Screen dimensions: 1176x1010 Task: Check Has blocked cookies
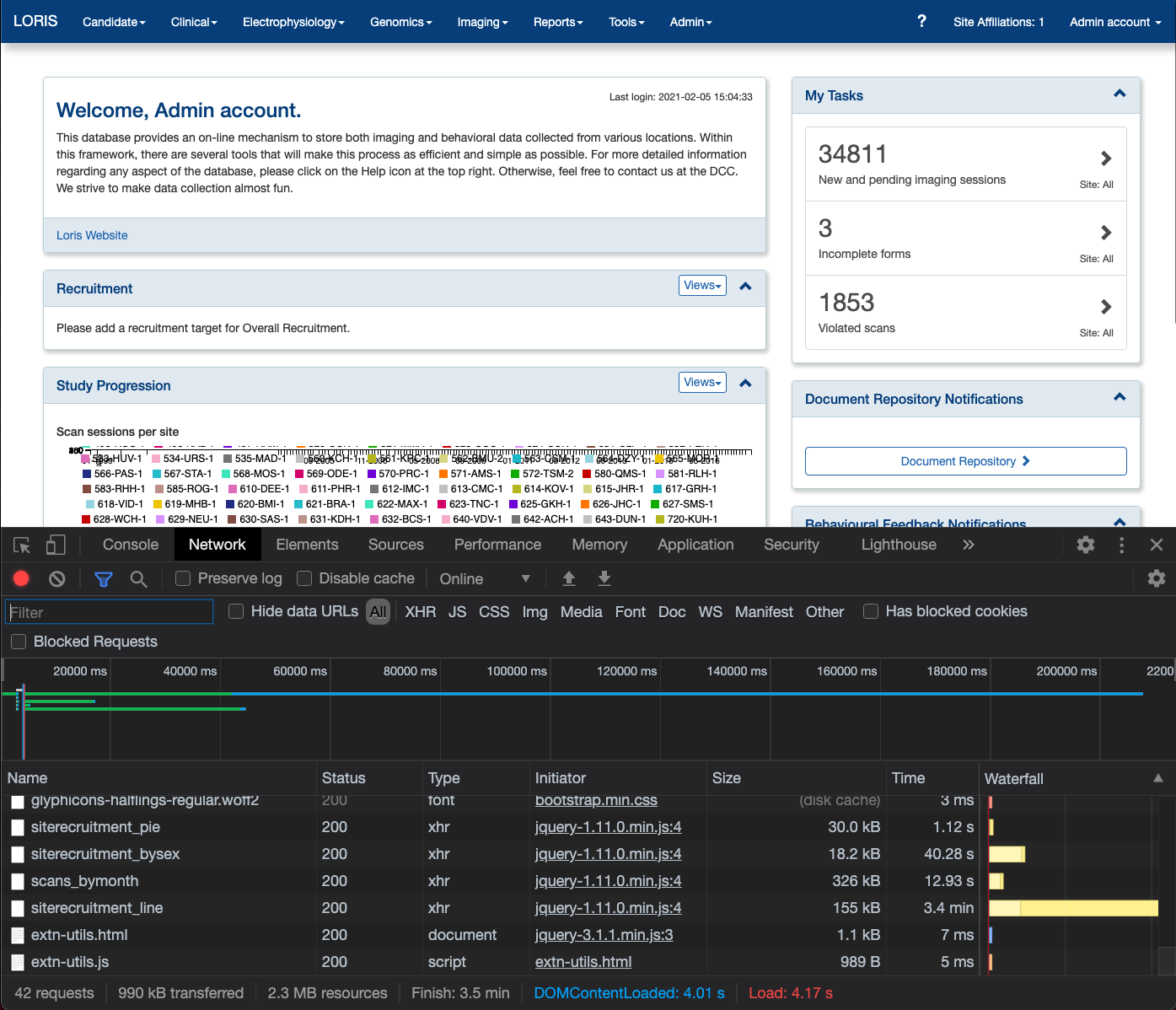(x=871, y=611)
